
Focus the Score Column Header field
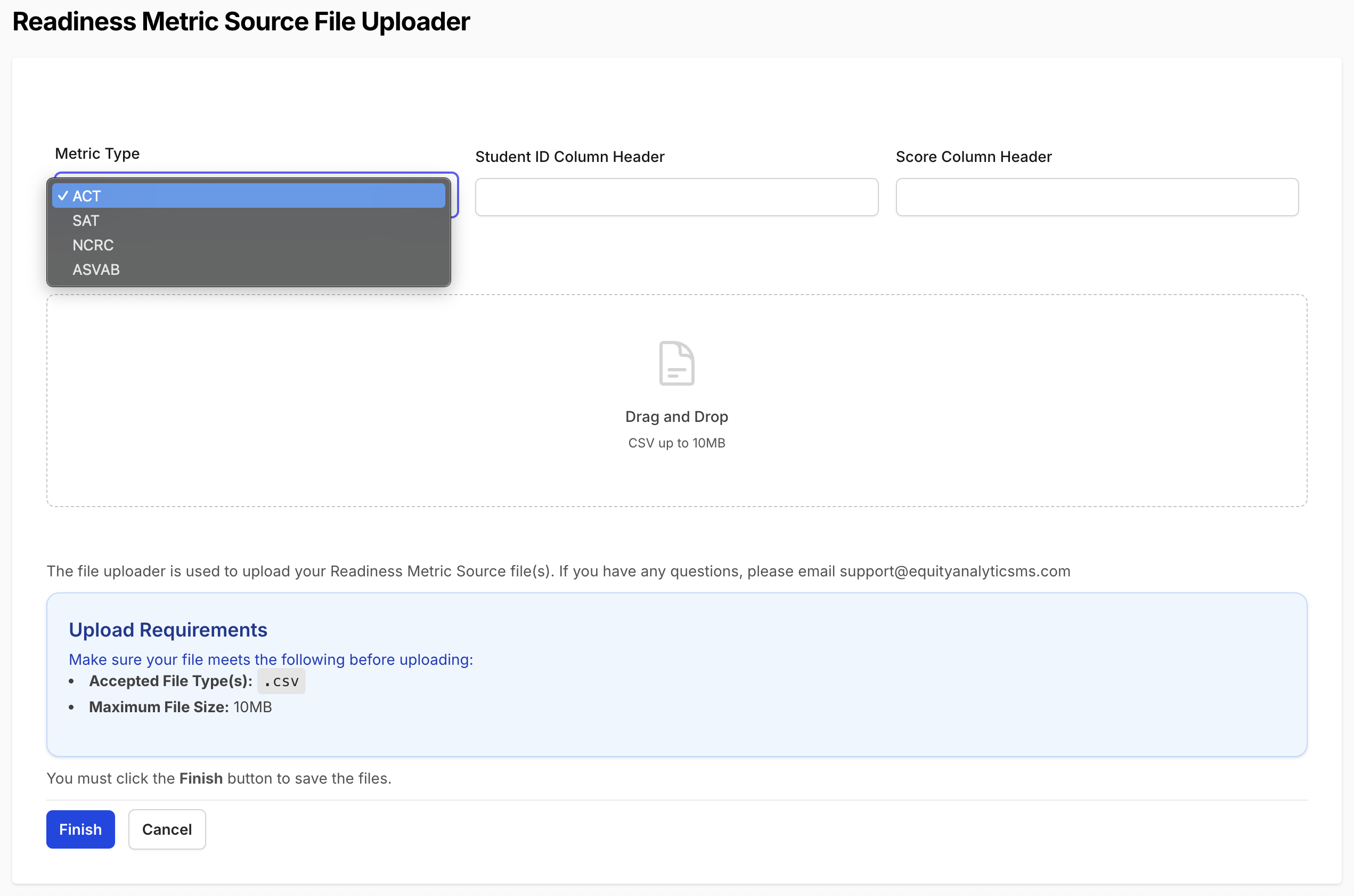pyautogui.click(x=1097, y=197)
